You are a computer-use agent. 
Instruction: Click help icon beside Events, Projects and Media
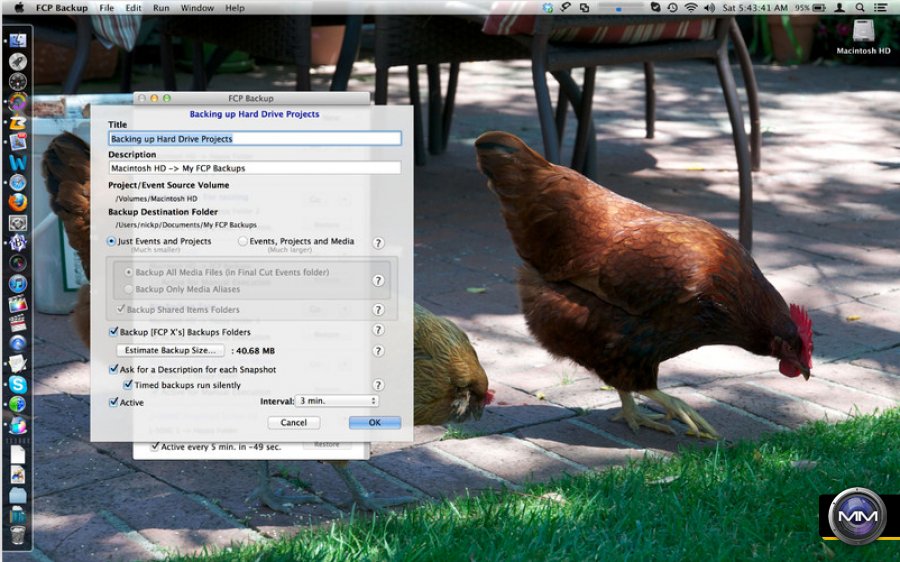coord(378,243)
